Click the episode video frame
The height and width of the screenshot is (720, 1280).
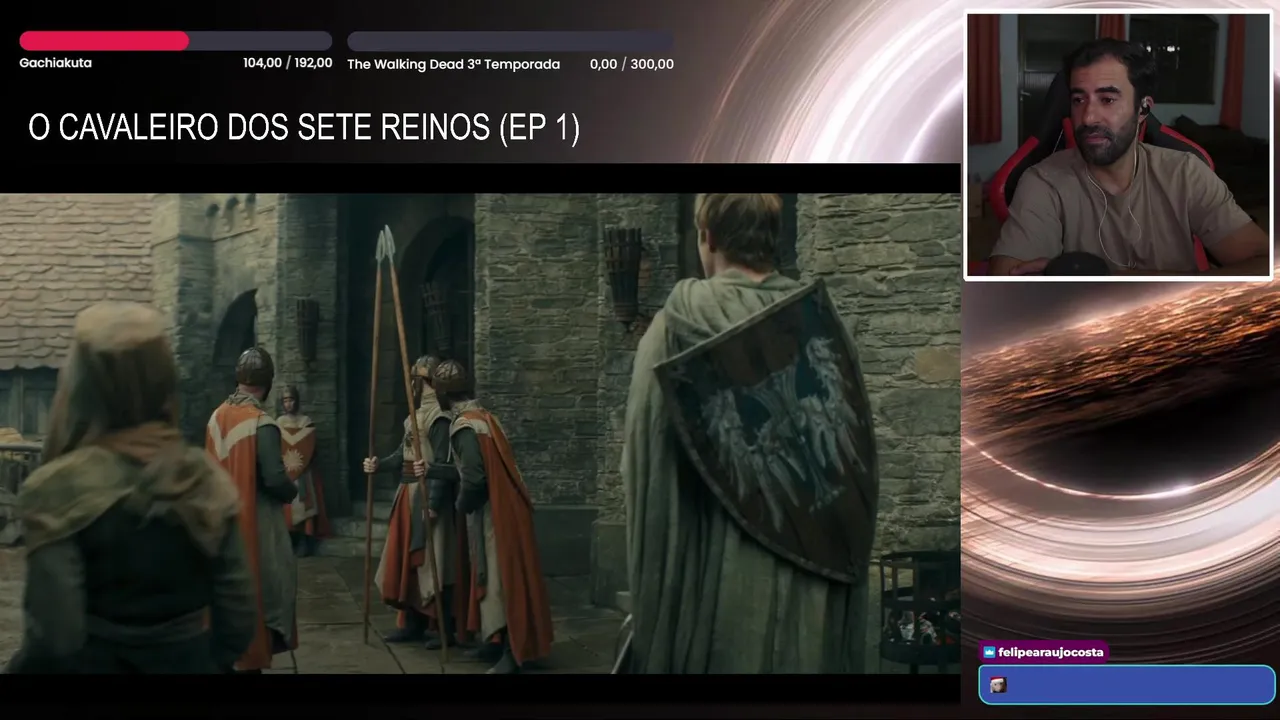480,433
